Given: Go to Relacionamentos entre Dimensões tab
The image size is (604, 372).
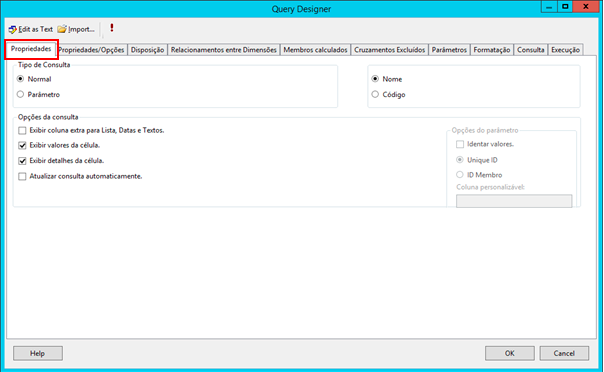Looking at the screenshot, I should click(x=223, y=50).
